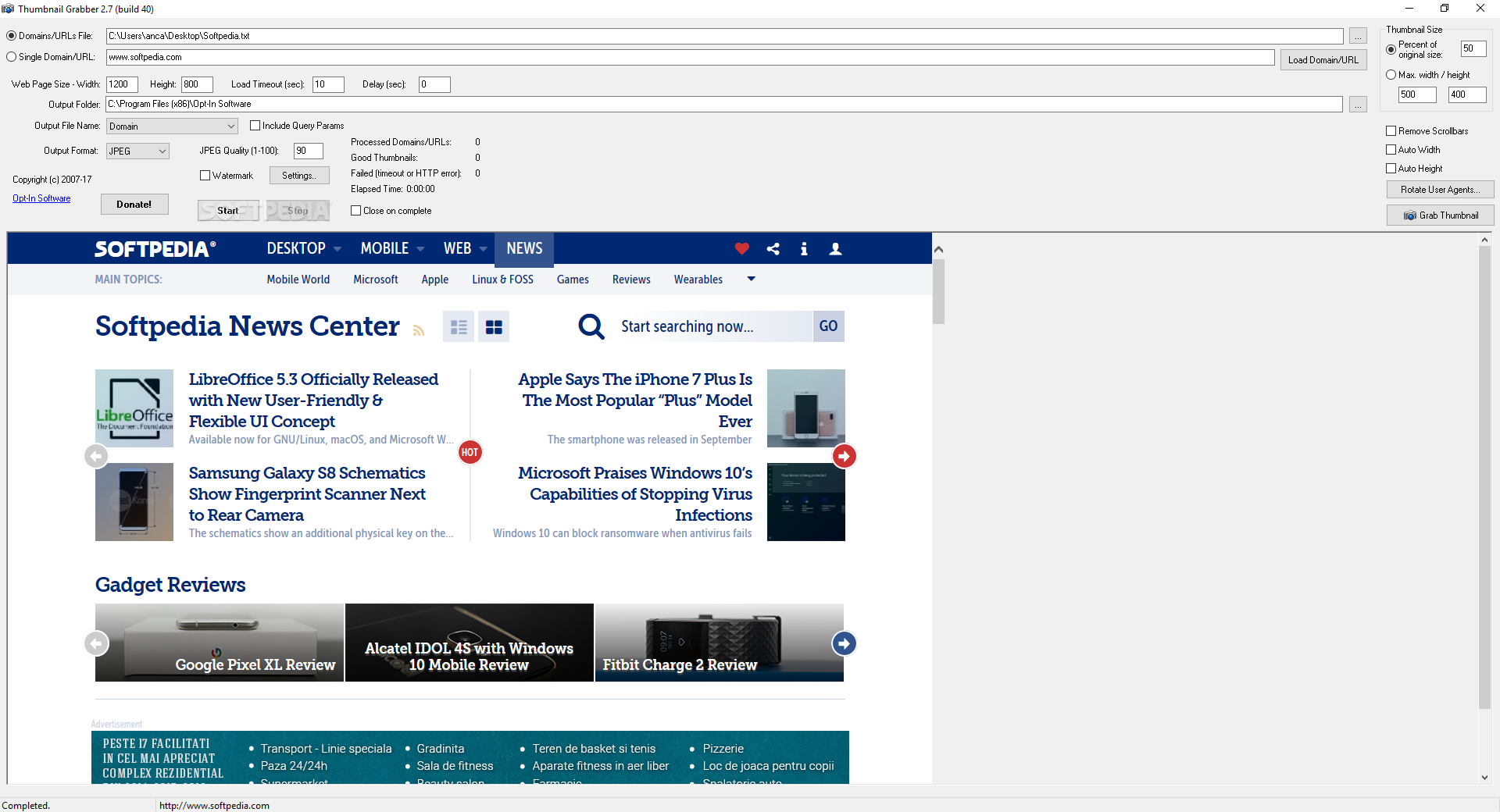Click the GO search button
This screenshot has height=812, width=1500.
[828, 326]
